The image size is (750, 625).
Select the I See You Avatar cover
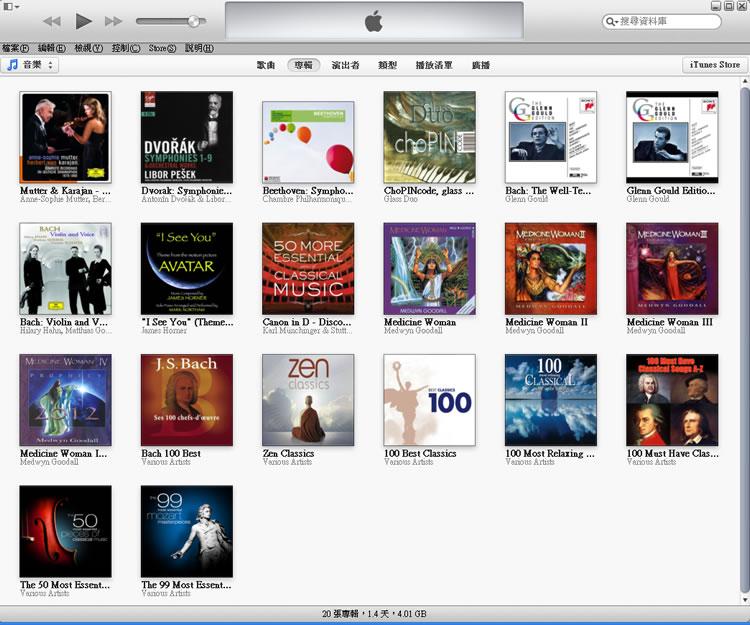[187, 269]
